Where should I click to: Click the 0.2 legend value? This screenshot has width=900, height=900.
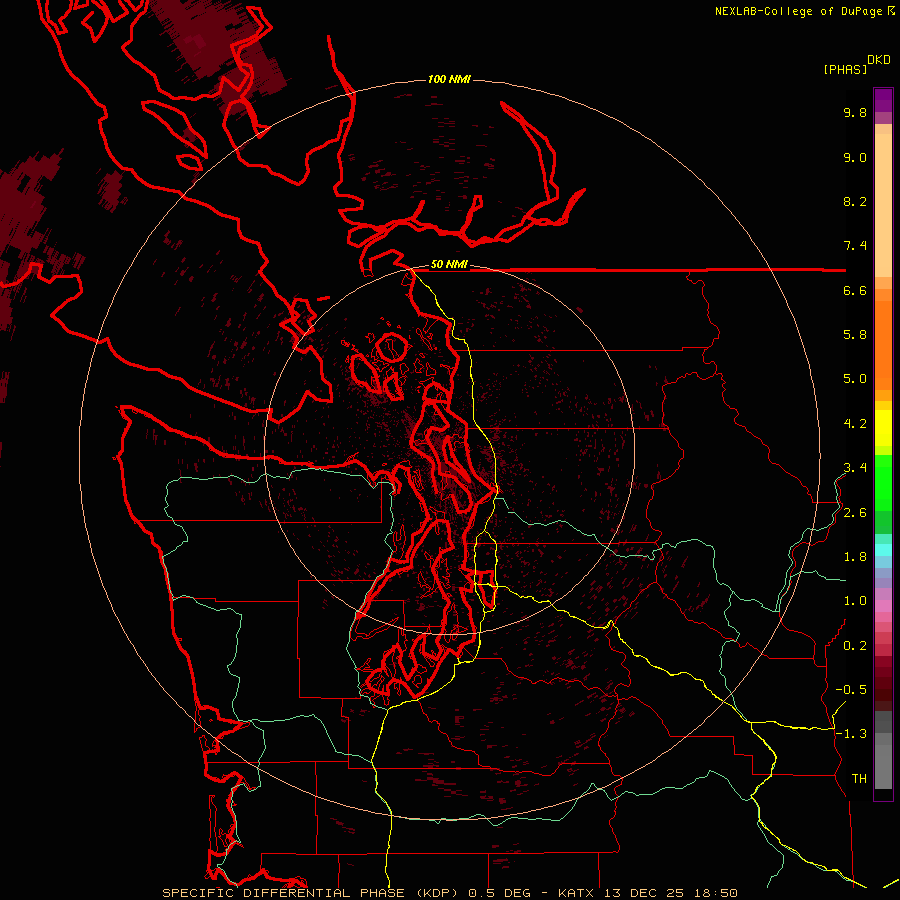coord(855,646)
